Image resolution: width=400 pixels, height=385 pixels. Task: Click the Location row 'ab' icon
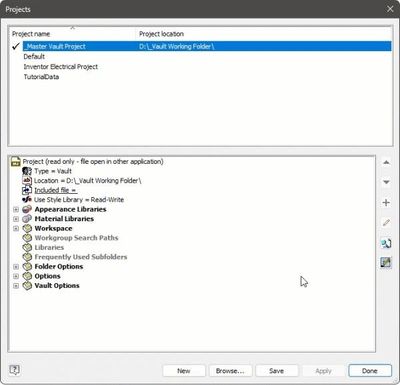point(27,181)
